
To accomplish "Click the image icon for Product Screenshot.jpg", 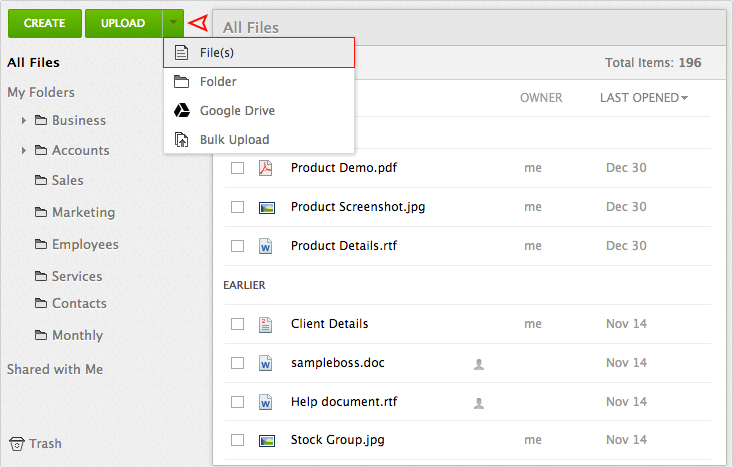I will (x=266, y=207).
